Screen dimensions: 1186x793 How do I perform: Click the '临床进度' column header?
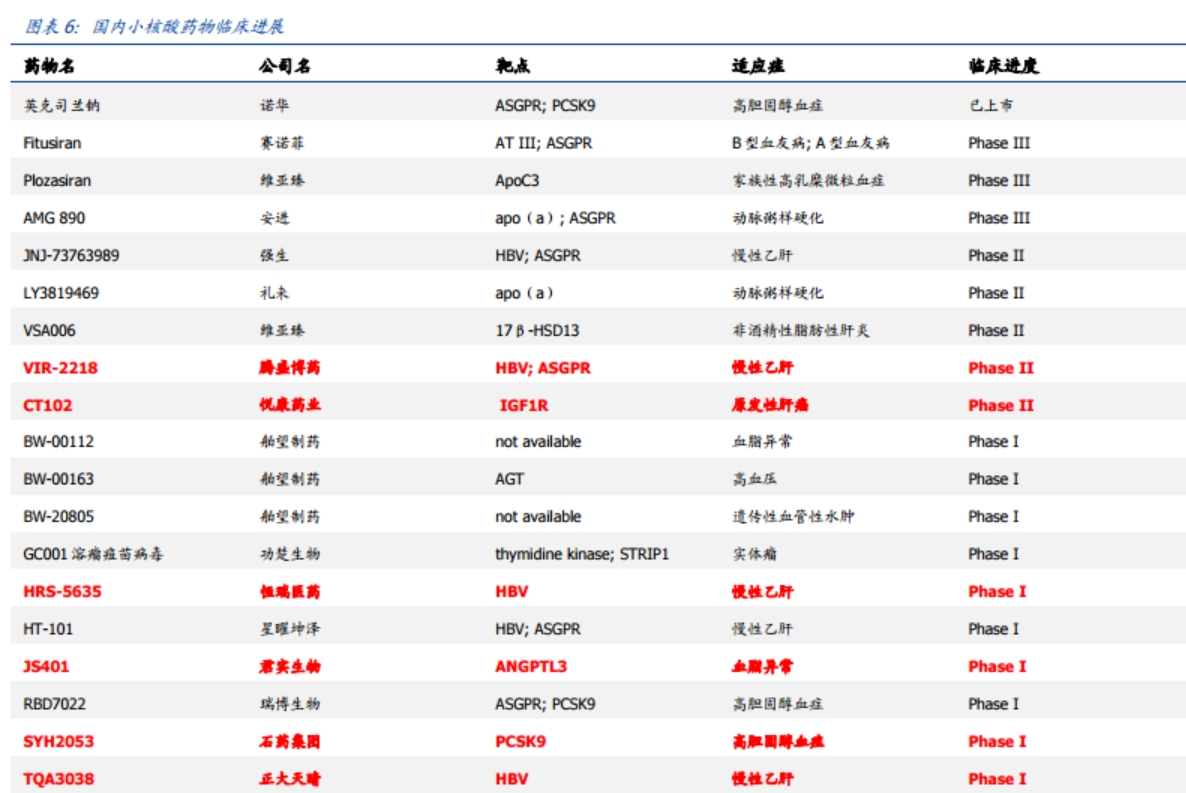[x=1004, y=66]
